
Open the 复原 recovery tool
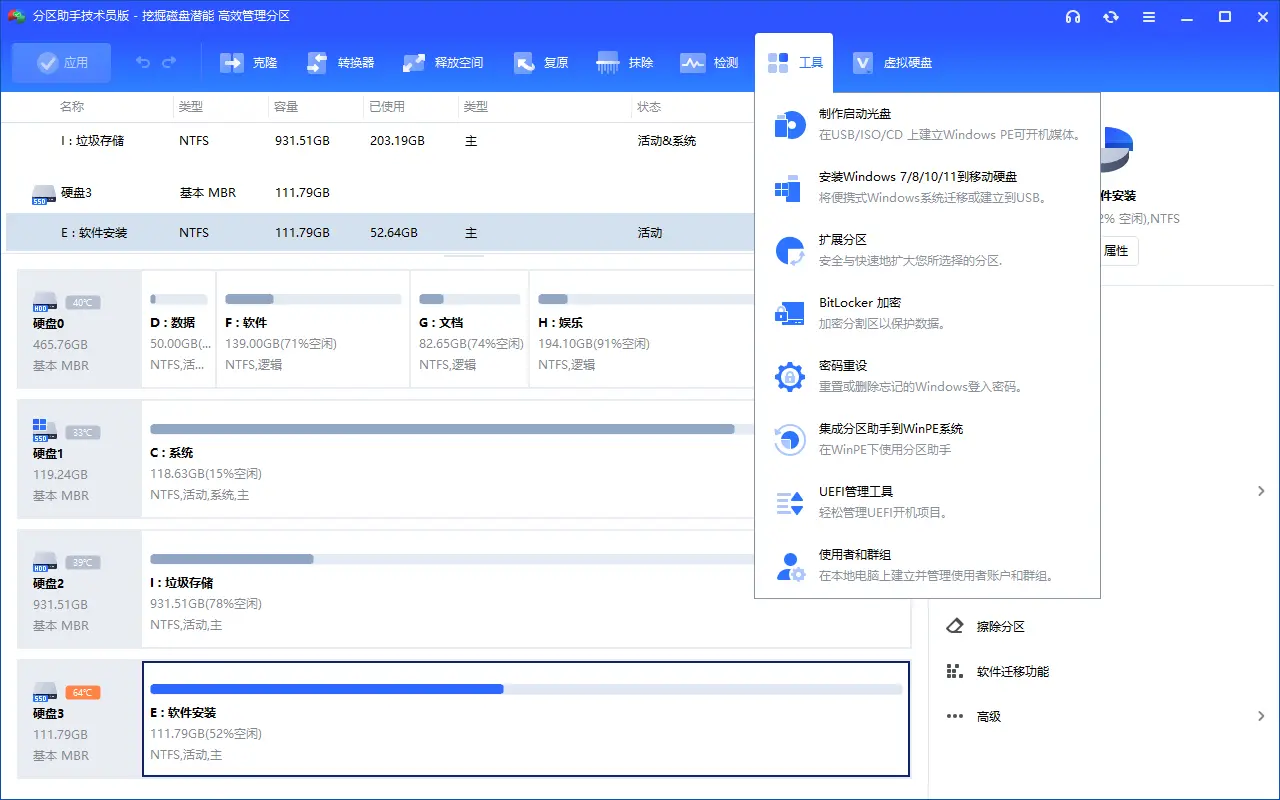click(541, 63)
